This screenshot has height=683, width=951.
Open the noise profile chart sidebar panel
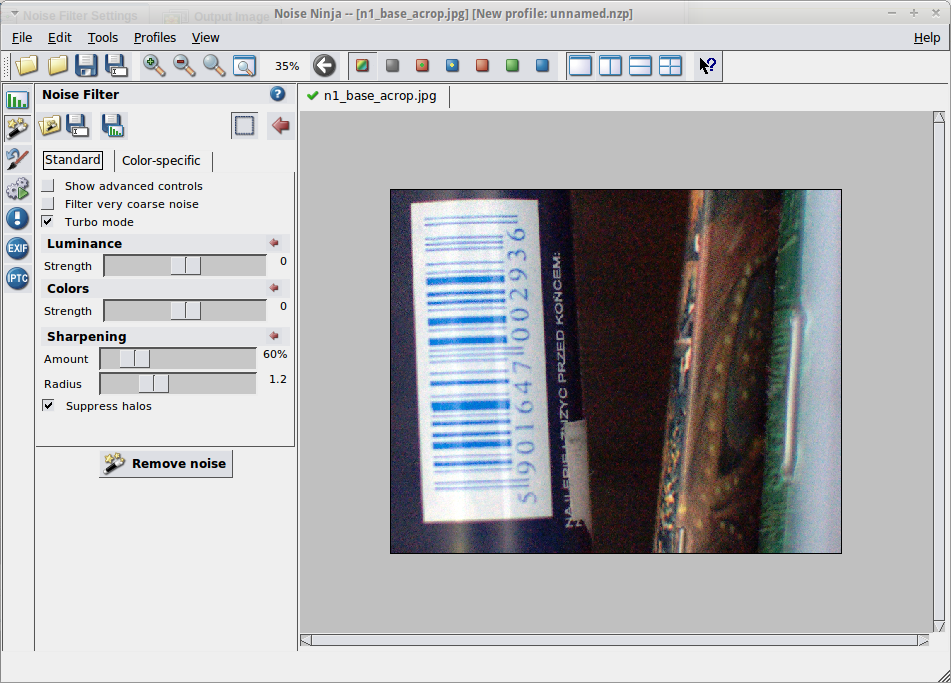tap(18, 99)
